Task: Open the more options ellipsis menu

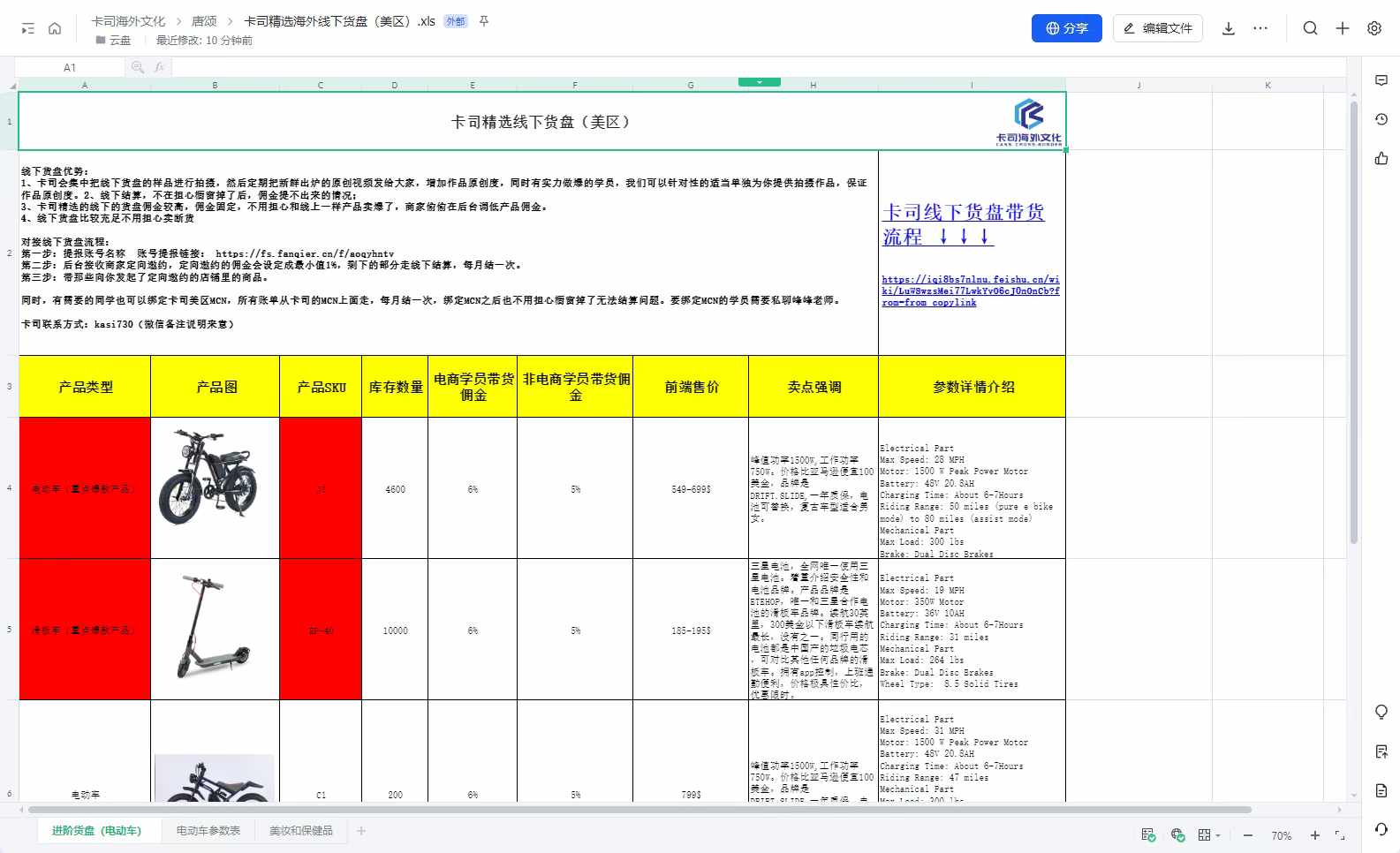Action: tap(1260, 28)
